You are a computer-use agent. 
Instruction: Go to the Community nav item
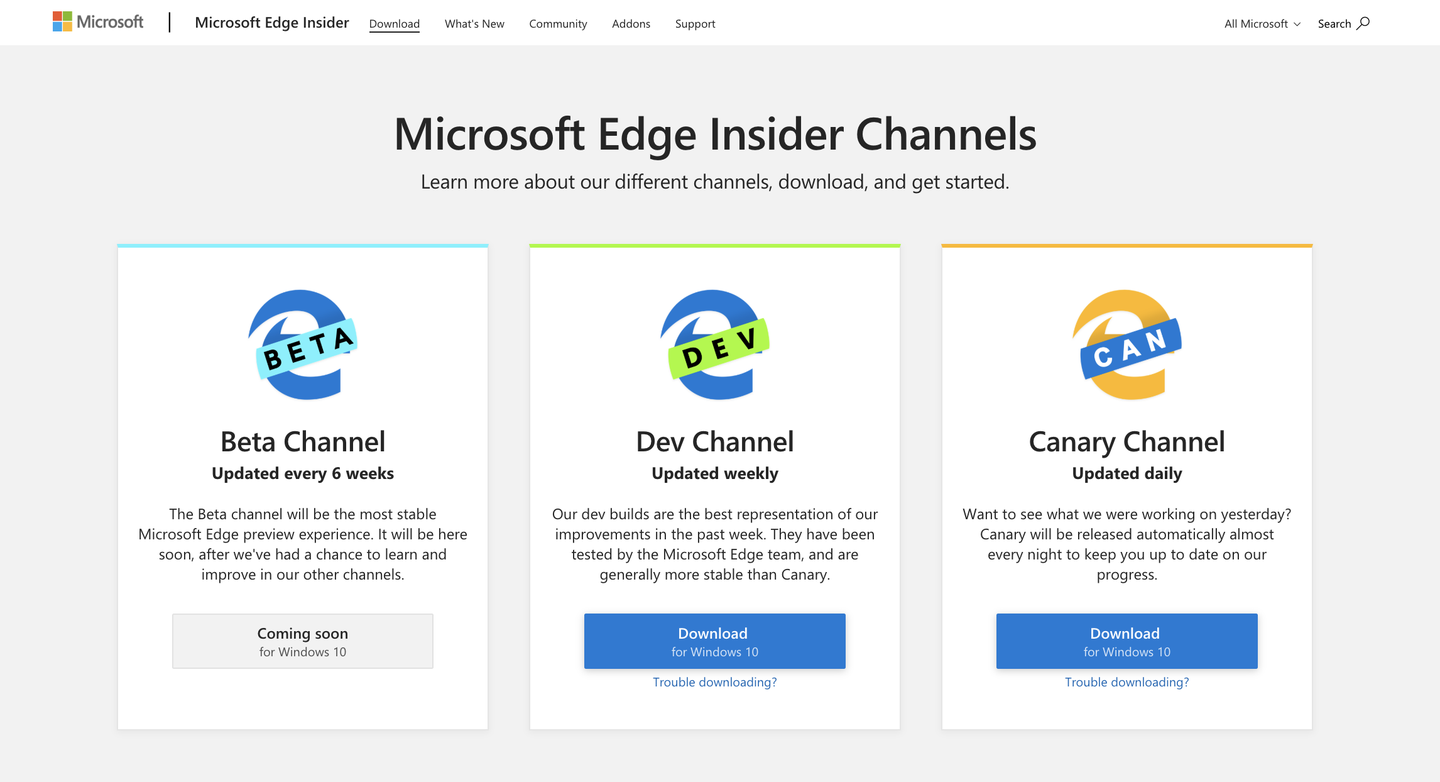tap(558, 24)
